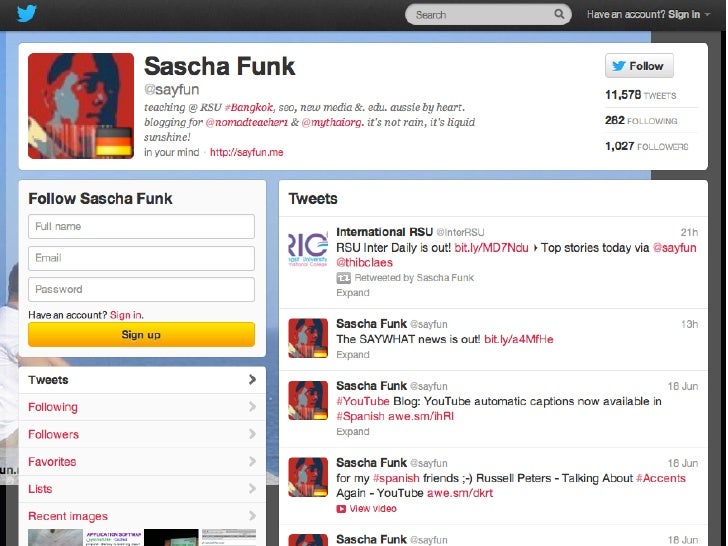The height and width of the screenshot is (546, 728).
Task: Open the #YouTube hashtag
Action: pos(363,401)
